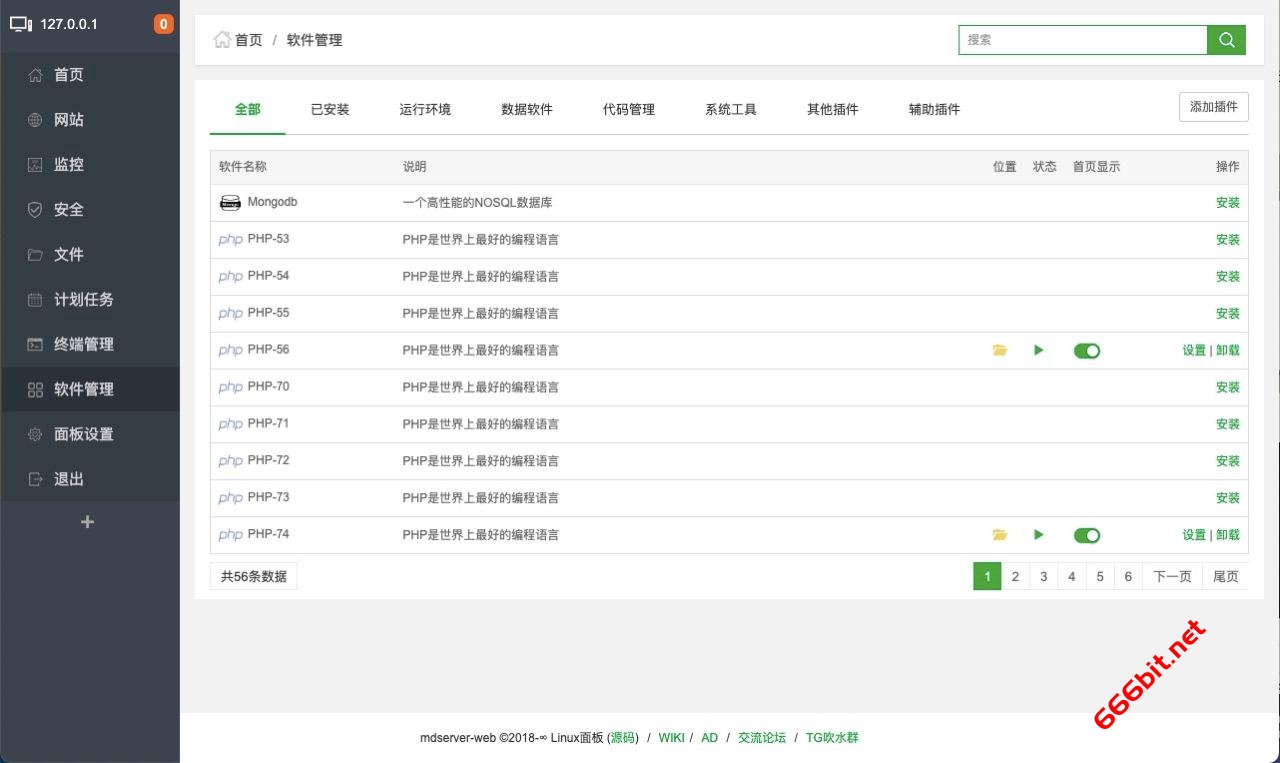The image size is (1280, 763).
Task: Click the green play icon for PHP-74
Action: point(1038,535)
